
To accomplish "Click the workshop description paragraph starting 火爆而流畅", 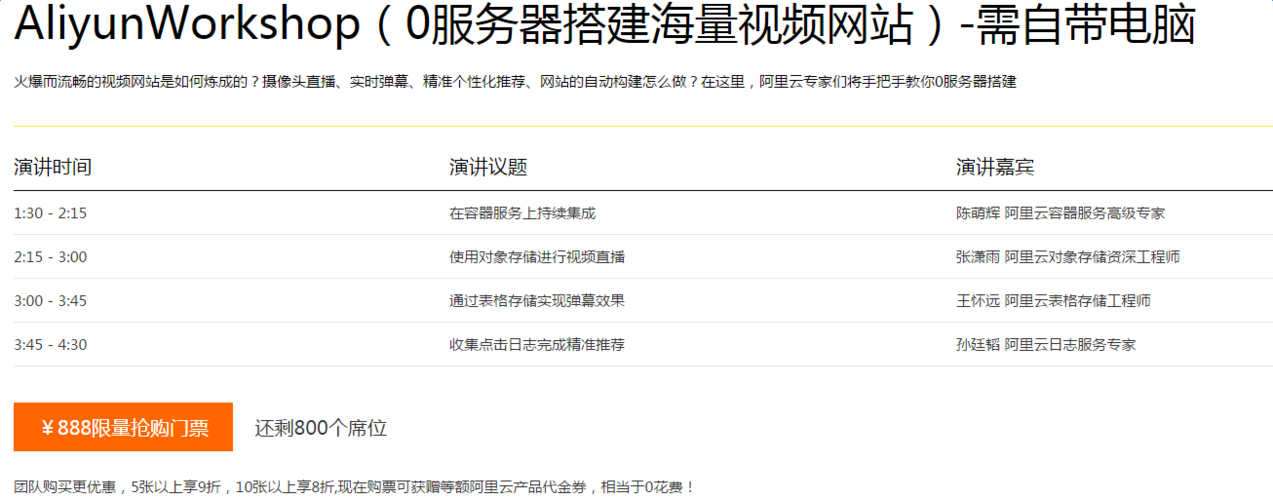I will (x=515, y=82).
